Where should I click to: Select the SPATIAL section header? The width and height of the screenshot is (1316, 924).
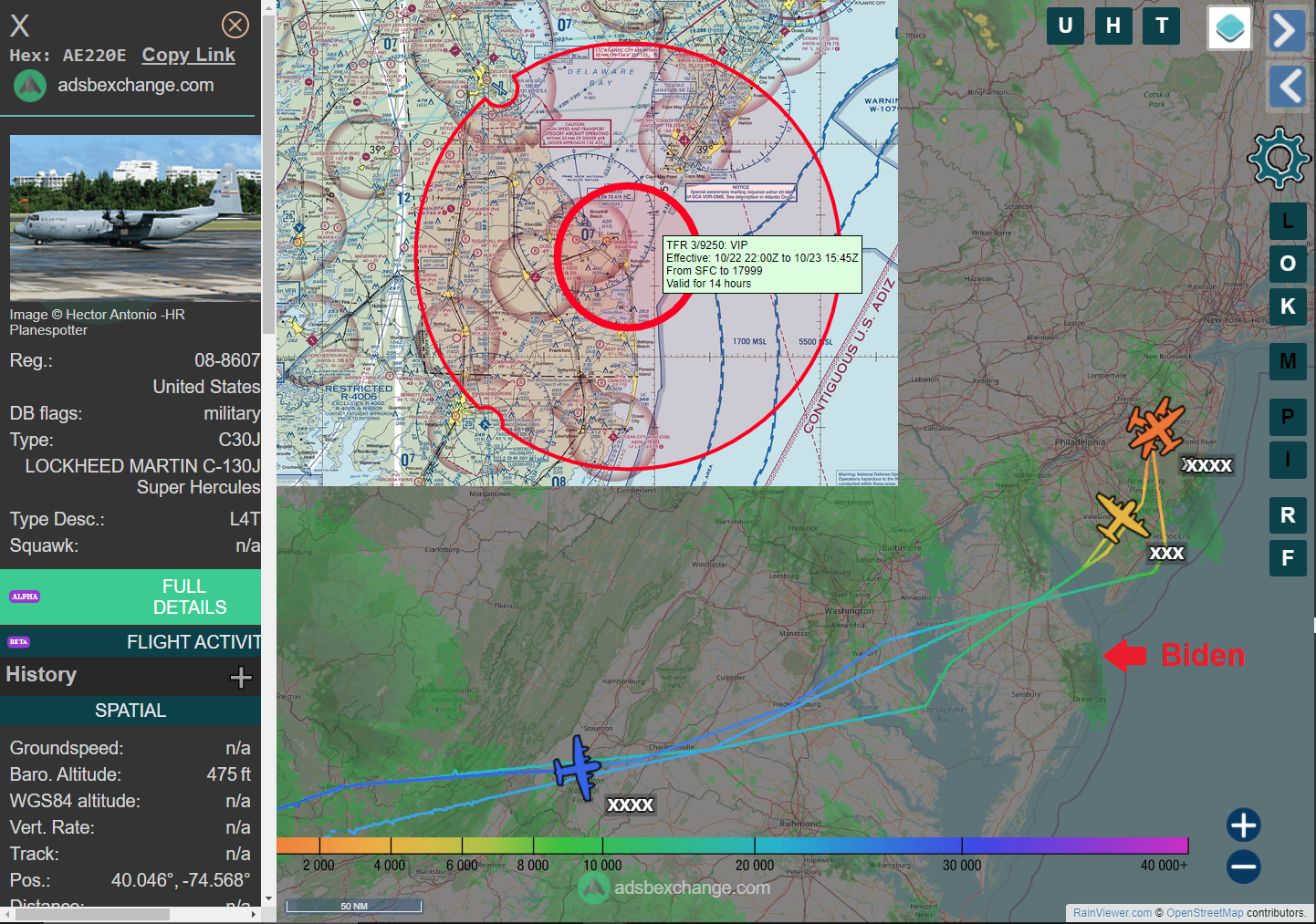coord(131,711)
